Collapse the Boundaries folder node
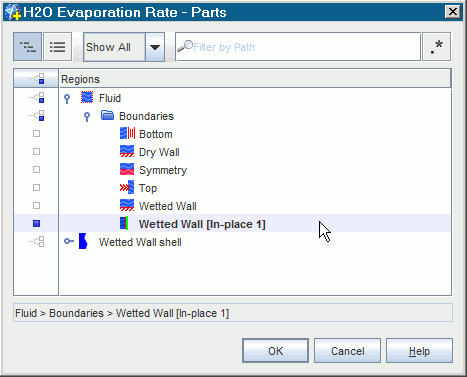Image resolution: width=467 pixels, height=377 pixels. pyautogui.click(x=87, y=116)
